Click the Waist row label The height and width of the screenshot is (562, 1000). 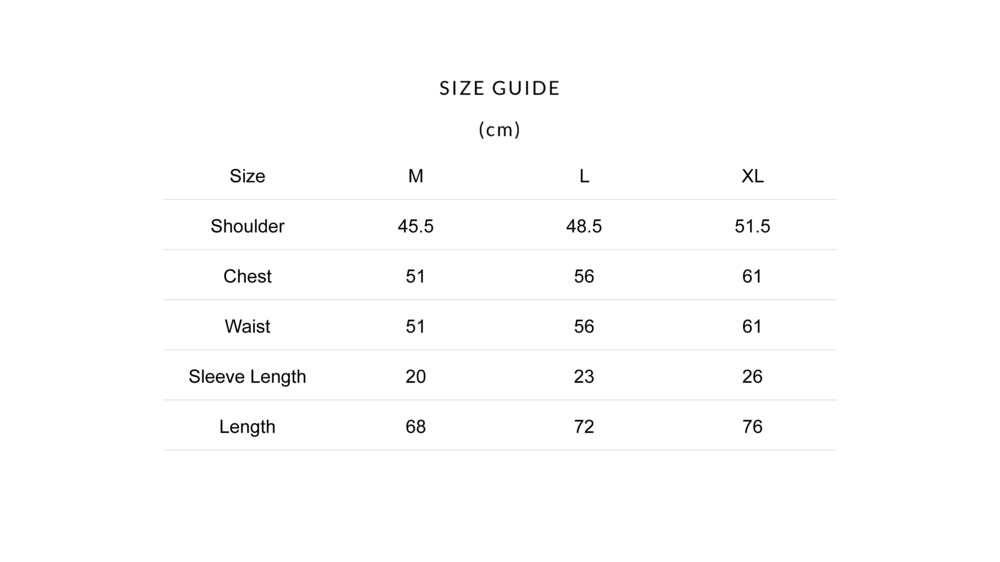click(x=247, y=326)
